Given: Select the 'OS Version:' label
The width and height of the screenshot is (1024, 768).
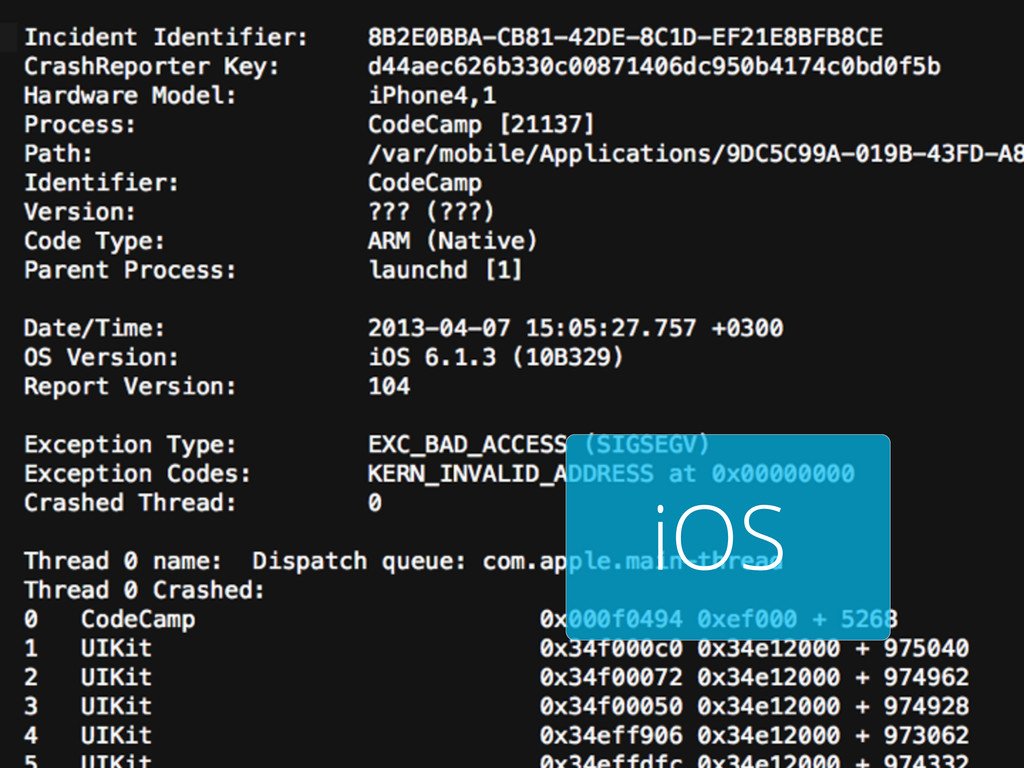Looking at the screenshot, I should (x=101, y=357).
